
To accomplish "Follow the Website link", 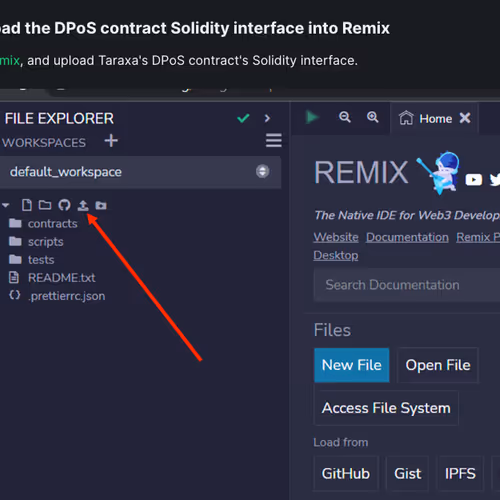I will pyautogui.click(x=336, y=237).
